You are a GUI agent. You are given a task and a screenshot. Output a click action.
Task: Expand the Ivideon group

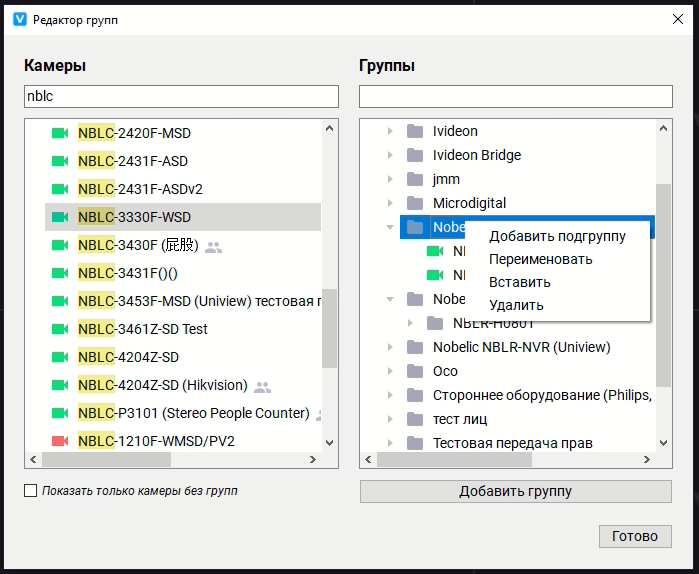(390, 131)
